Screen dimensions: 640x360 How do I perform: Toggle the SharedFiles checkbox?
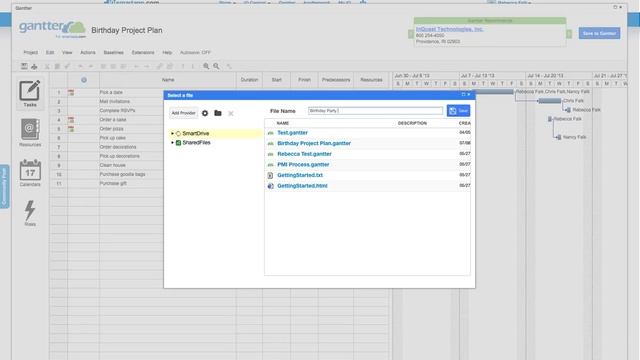coord(178,143)
